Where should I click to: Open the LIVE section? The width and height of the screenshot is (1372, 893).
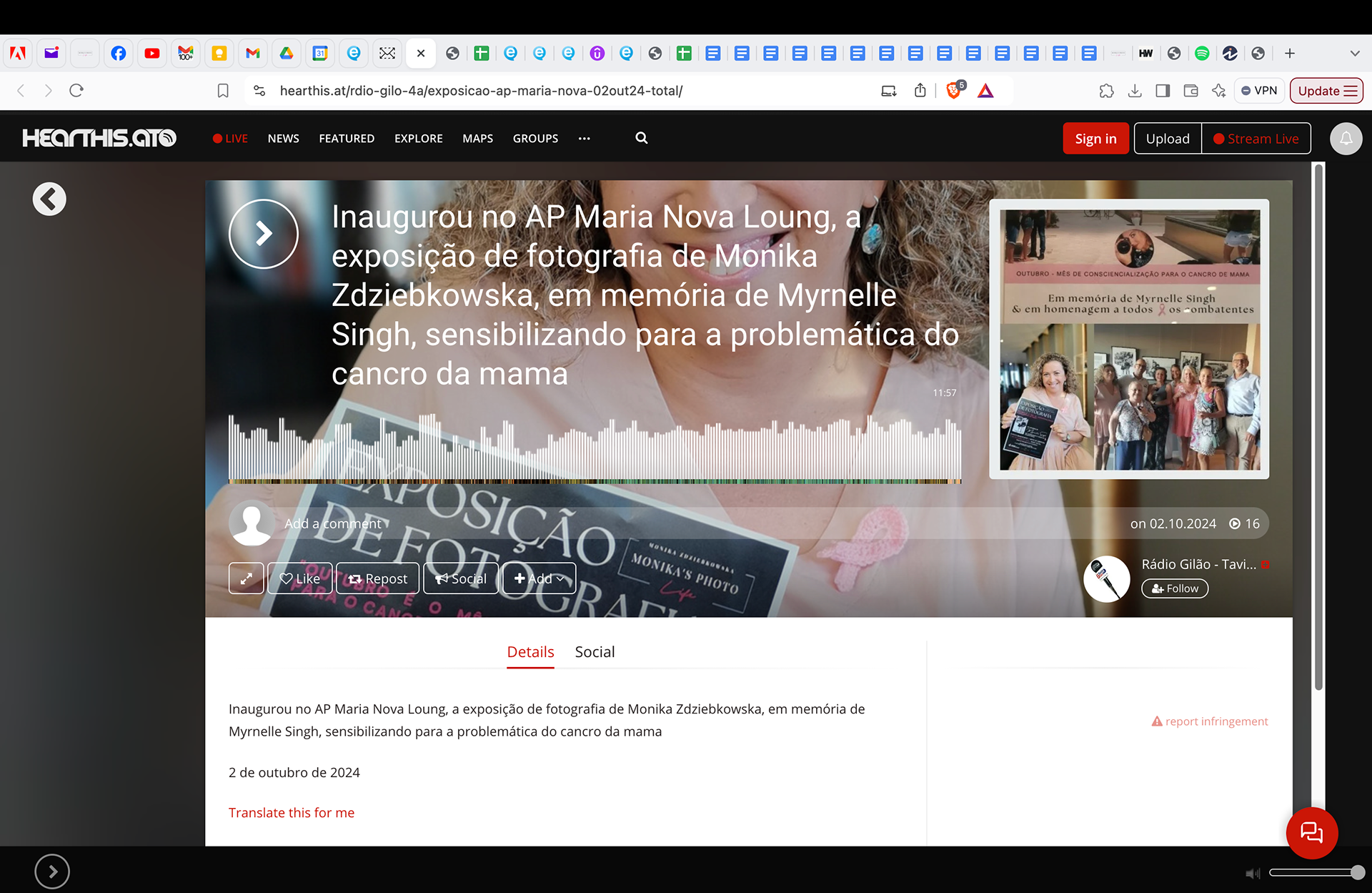pyautogui.click(x=230, y=139)
